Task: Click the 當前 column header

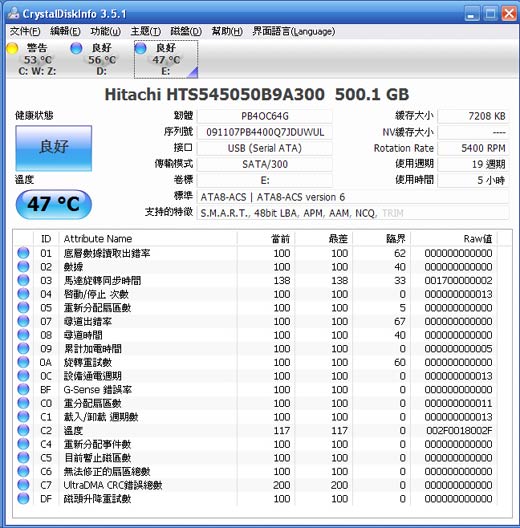Action: tap(266, 239)
